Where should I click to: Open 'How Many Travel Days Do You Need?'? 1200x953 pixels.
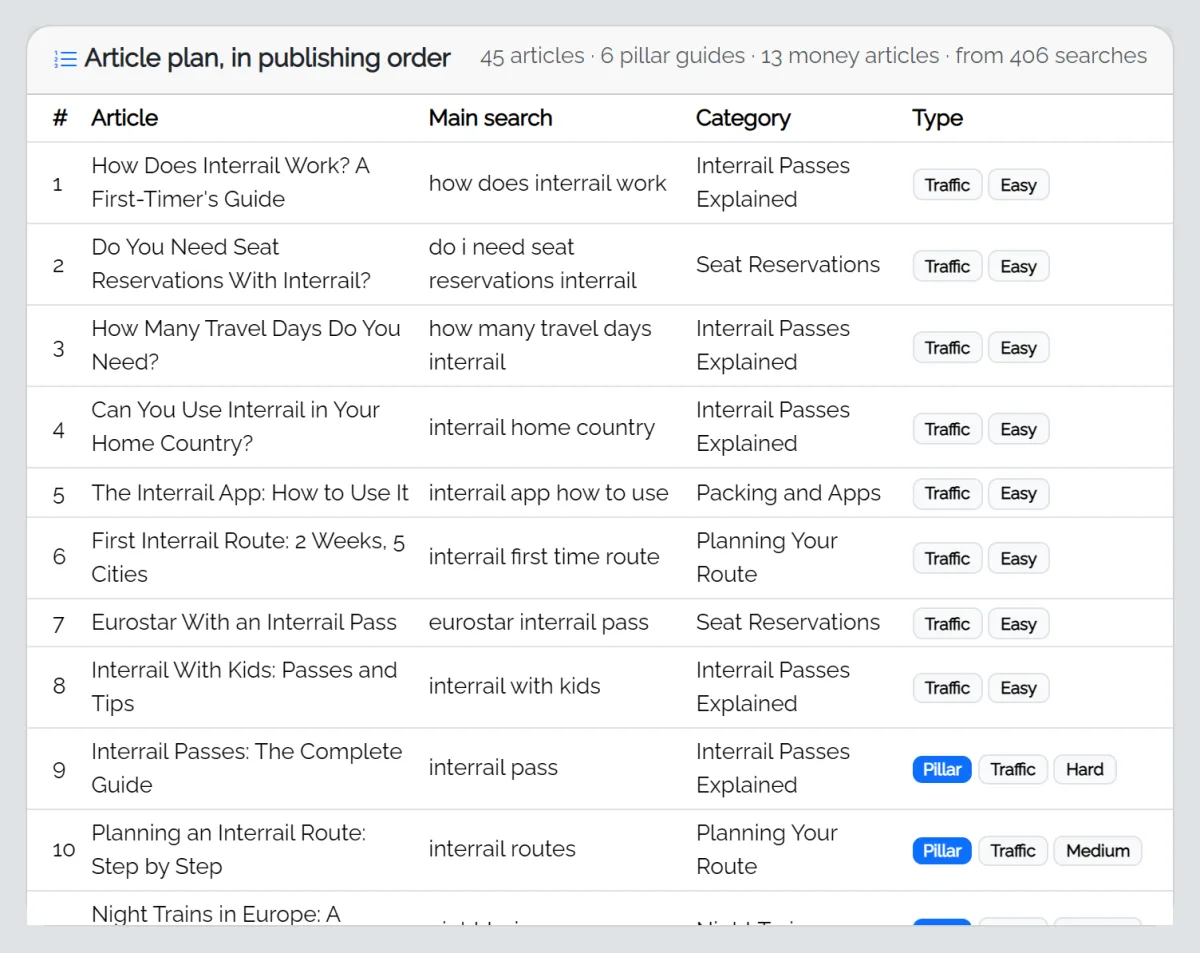pyautogui.click(x=246, y=345)
